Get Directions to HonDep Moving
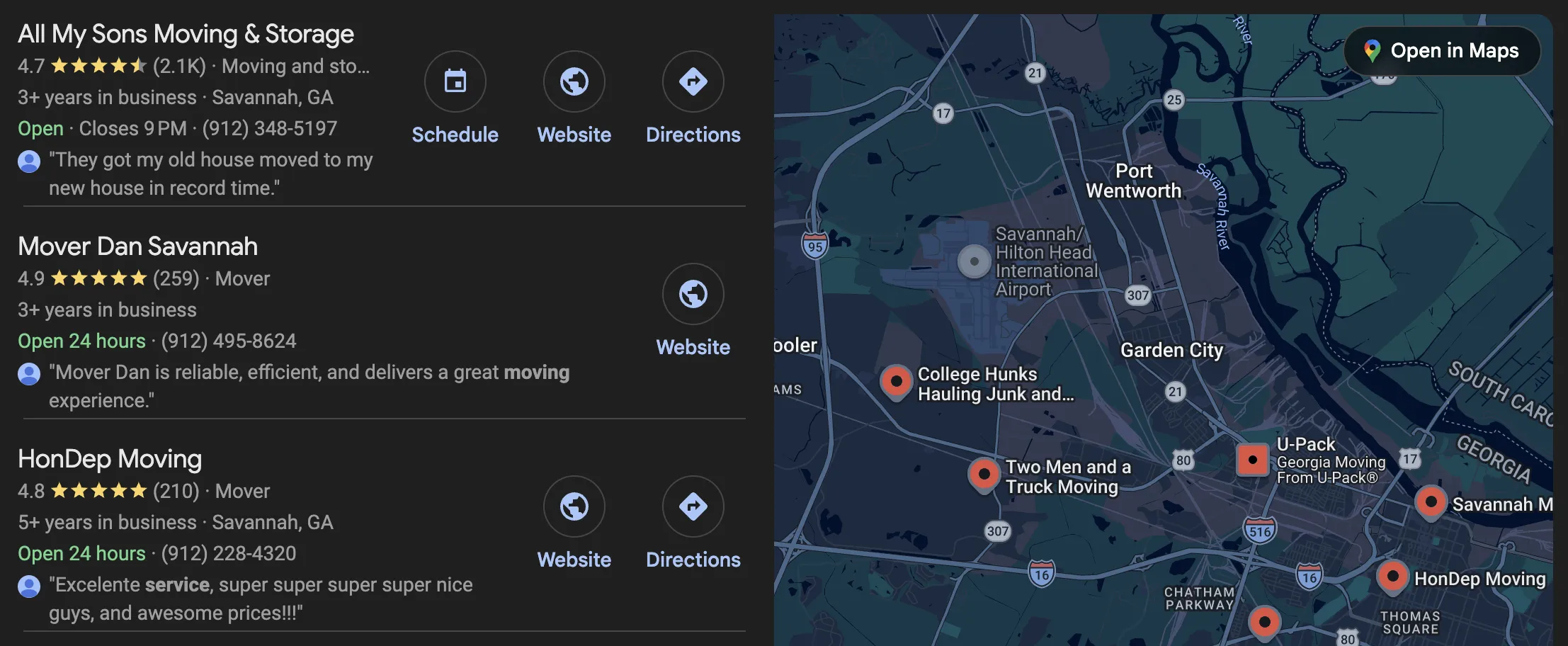 [693, 506]
